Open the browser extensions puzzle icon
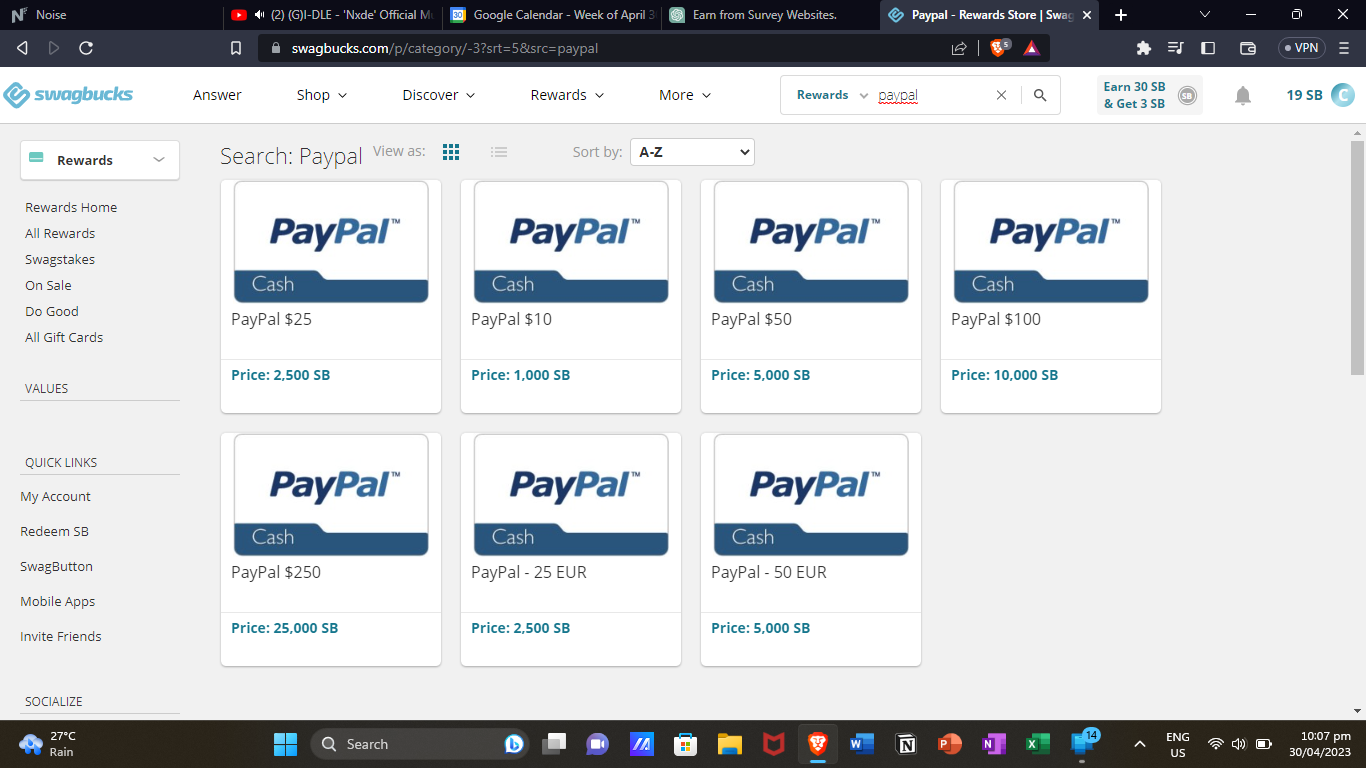 (x=1144, y=48)
